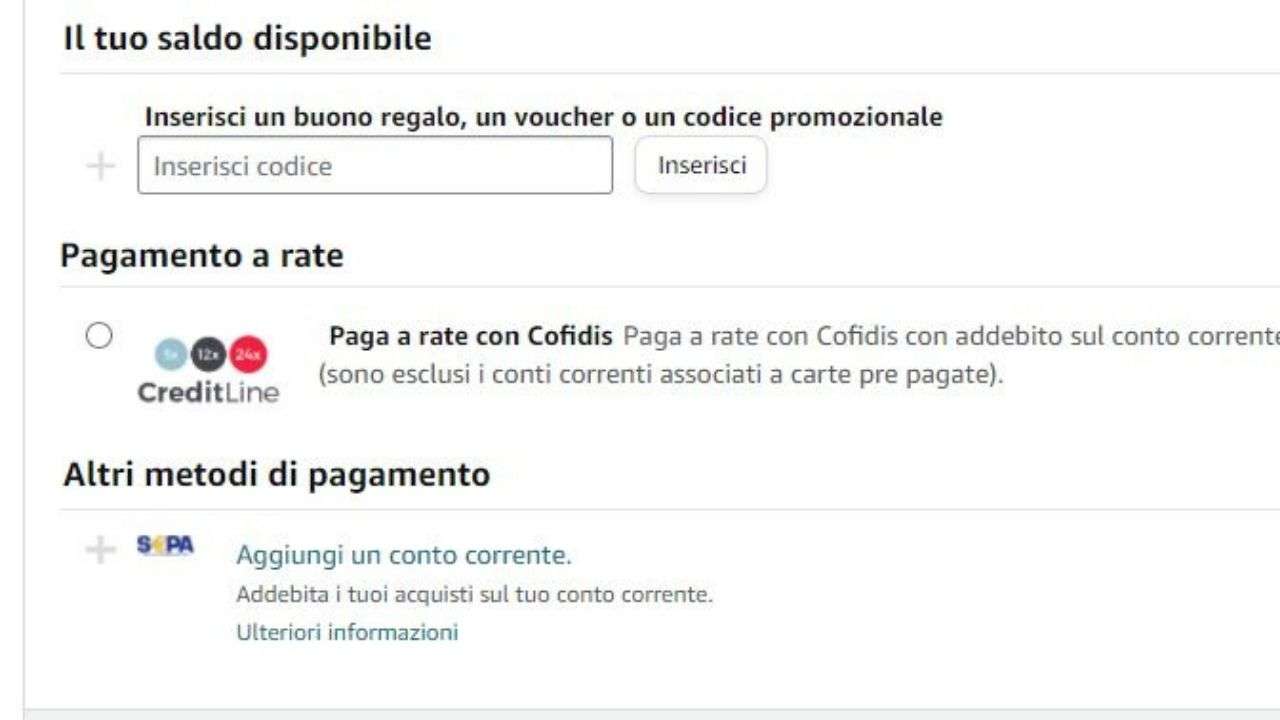Open the "Aggiungi un conto corrente" link
This screenshot has height=720, width=1280.
(x=403, y=555)
